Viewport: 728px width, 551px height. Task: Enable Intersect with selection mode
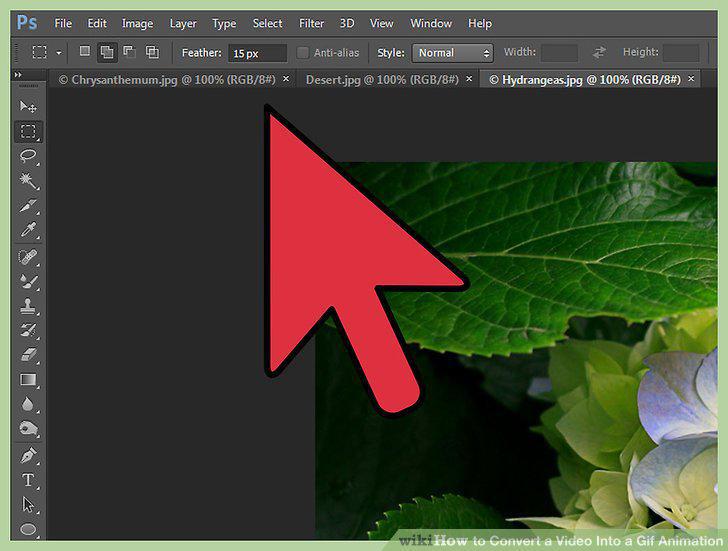[x=152, y=52]
